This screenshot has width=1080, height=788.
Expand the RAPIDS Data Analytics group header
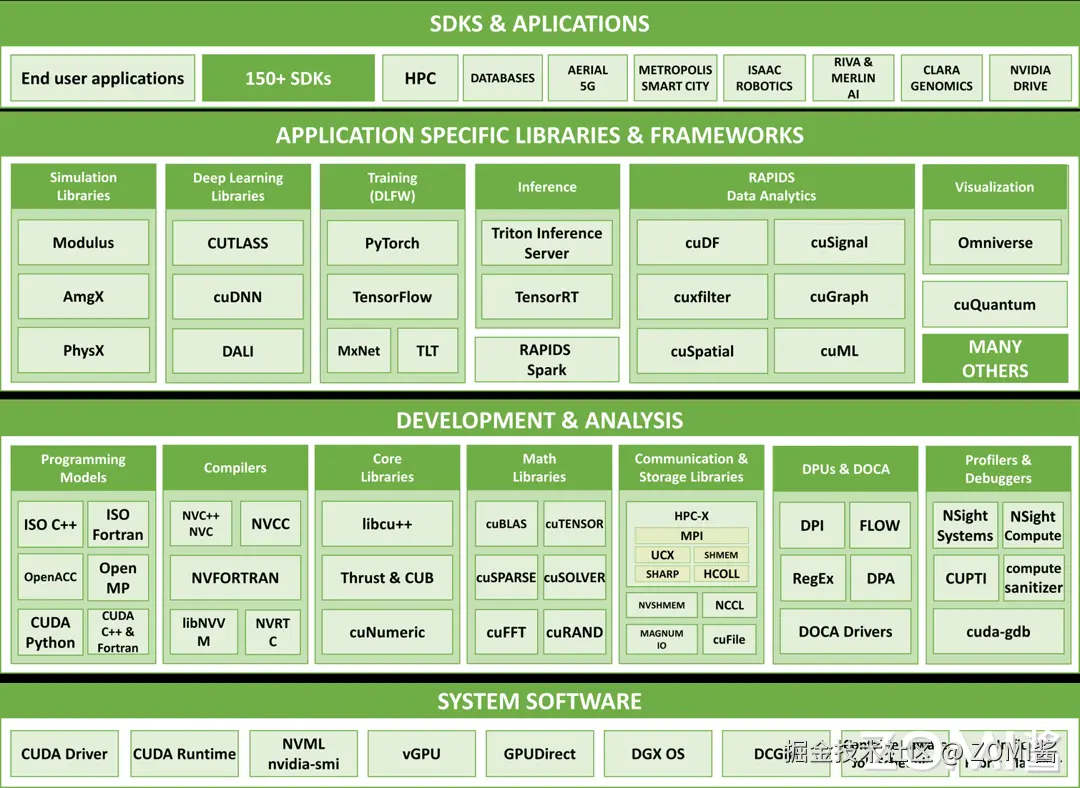(x=770, y=186)
